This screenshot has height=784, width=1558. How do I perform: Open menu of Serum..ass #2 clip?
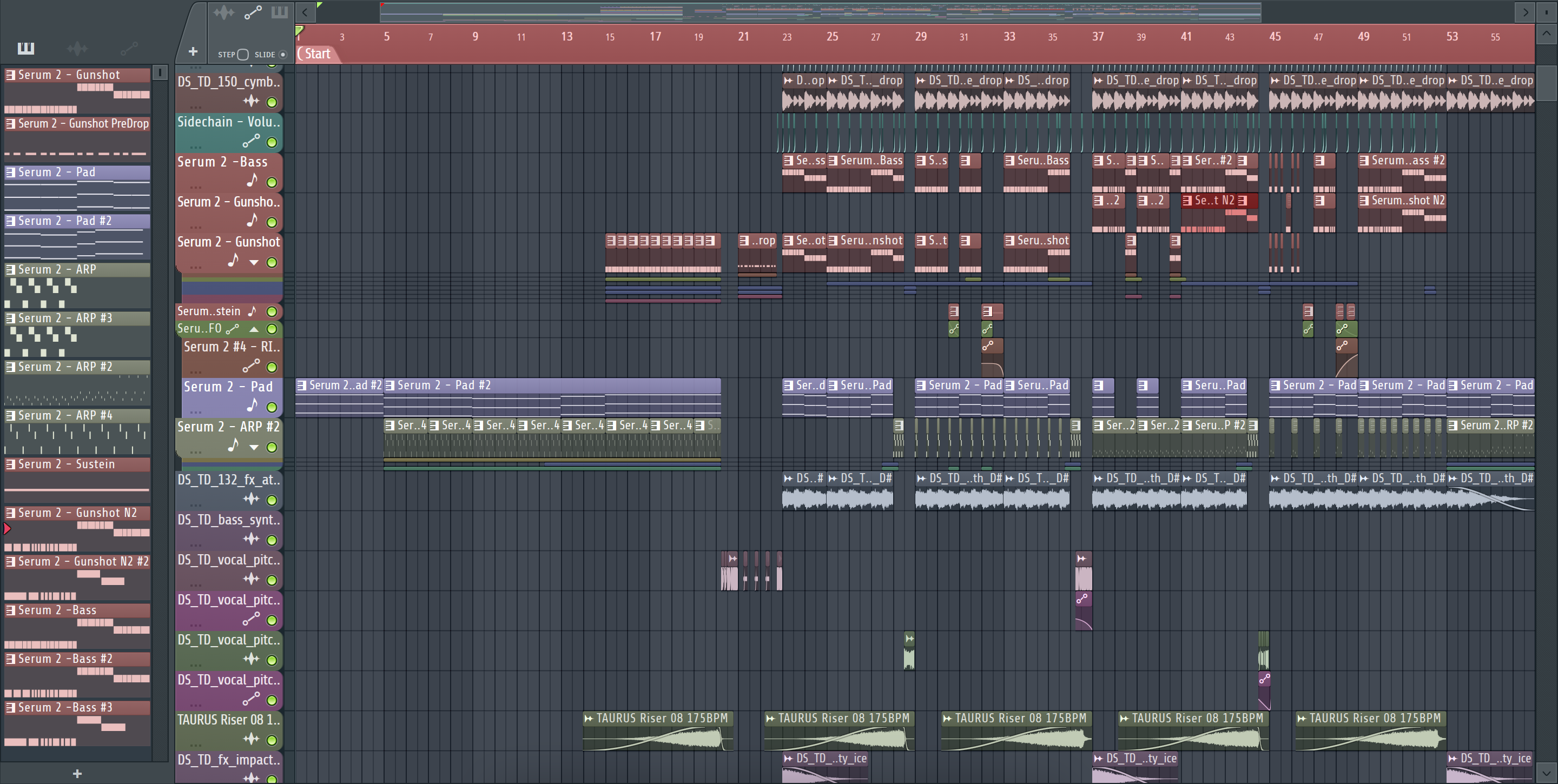tap(1364, 161)
